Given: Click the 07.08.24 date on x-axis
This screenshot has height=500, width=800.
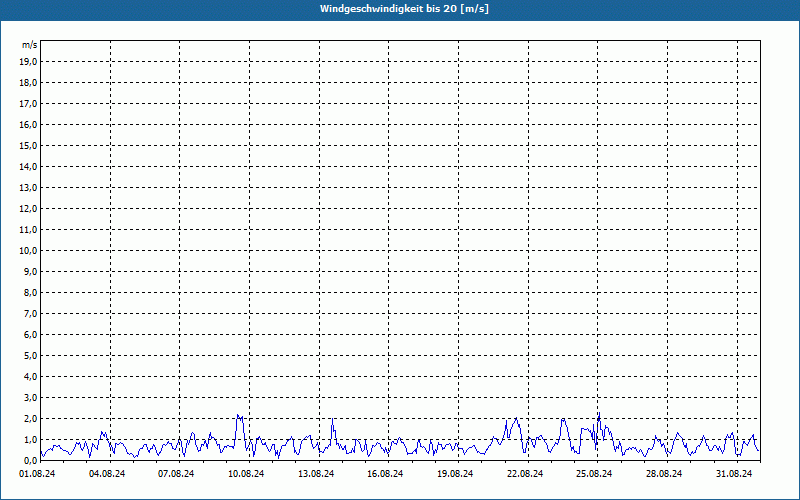Looking at the screenshot, I should 176,474.
